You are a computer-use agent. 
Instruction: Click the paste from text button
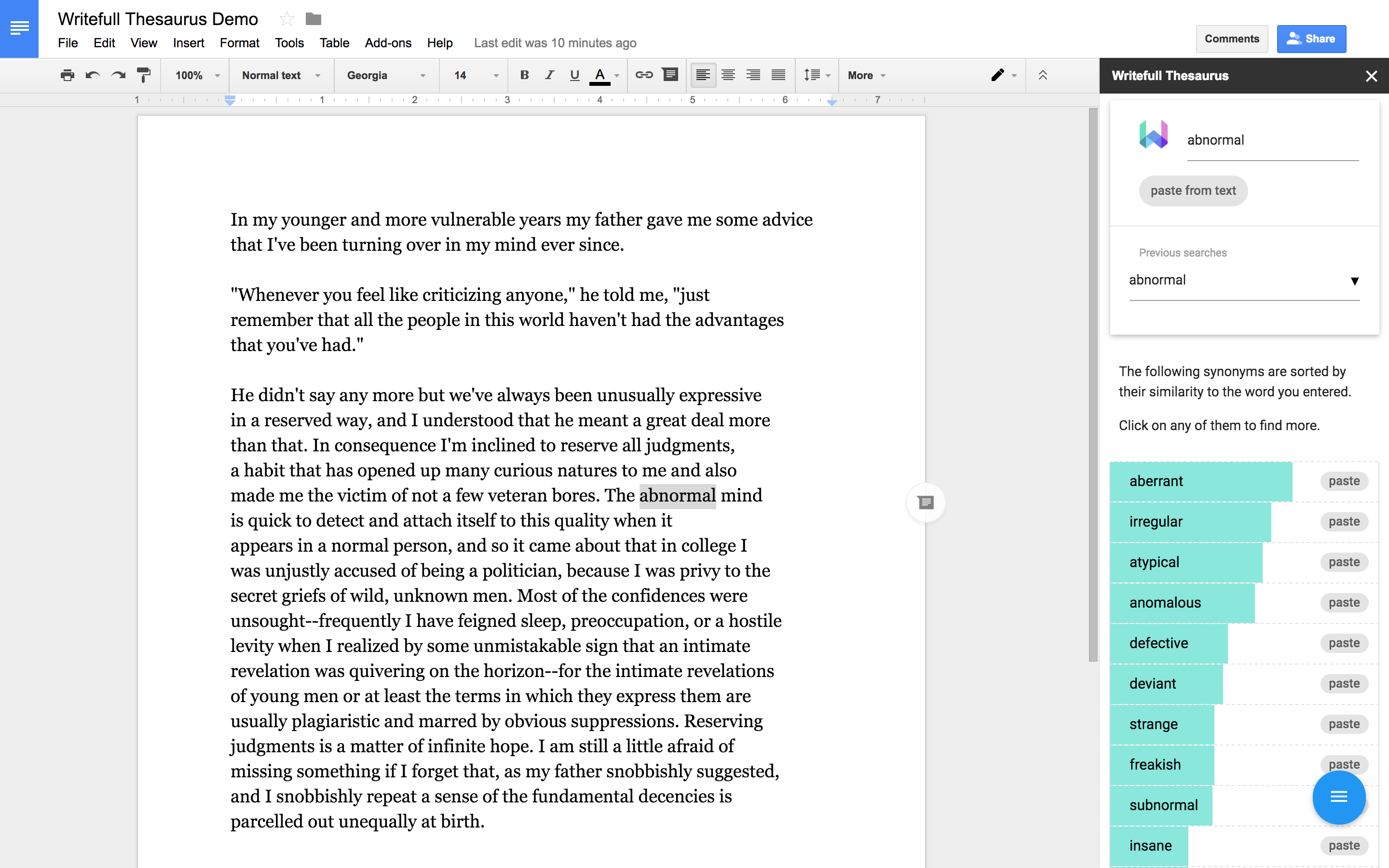coord(1193,190)
